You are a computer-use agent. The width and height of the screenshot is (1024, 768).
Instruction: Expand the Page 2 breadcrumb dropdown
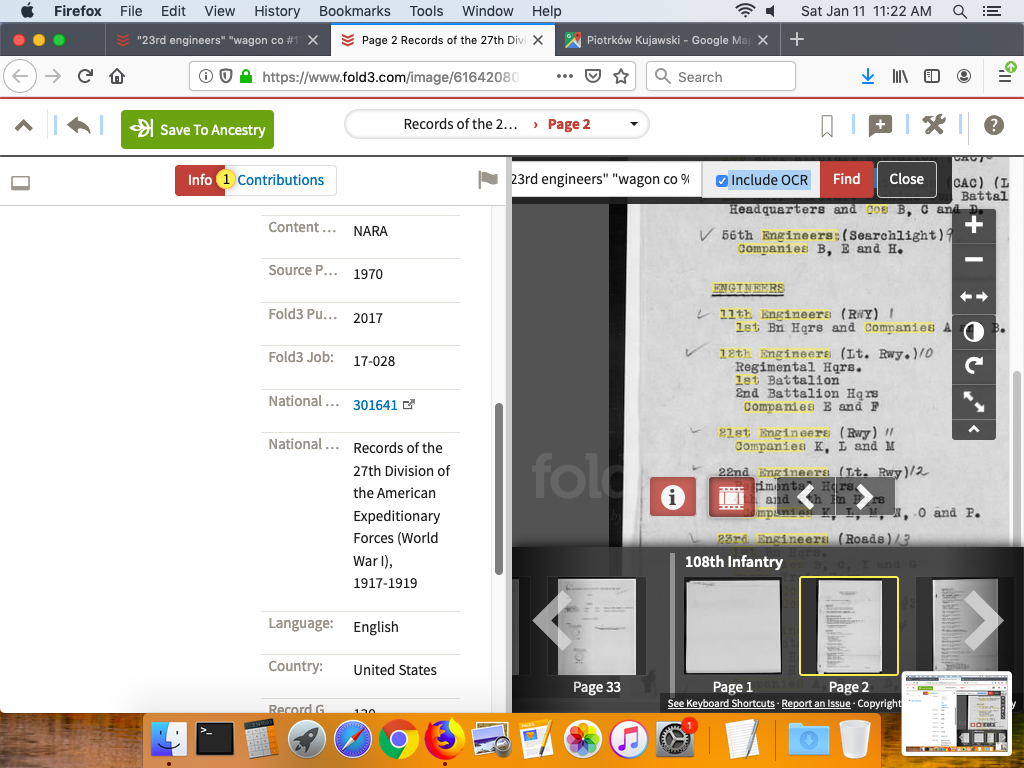tap(634, 124)
